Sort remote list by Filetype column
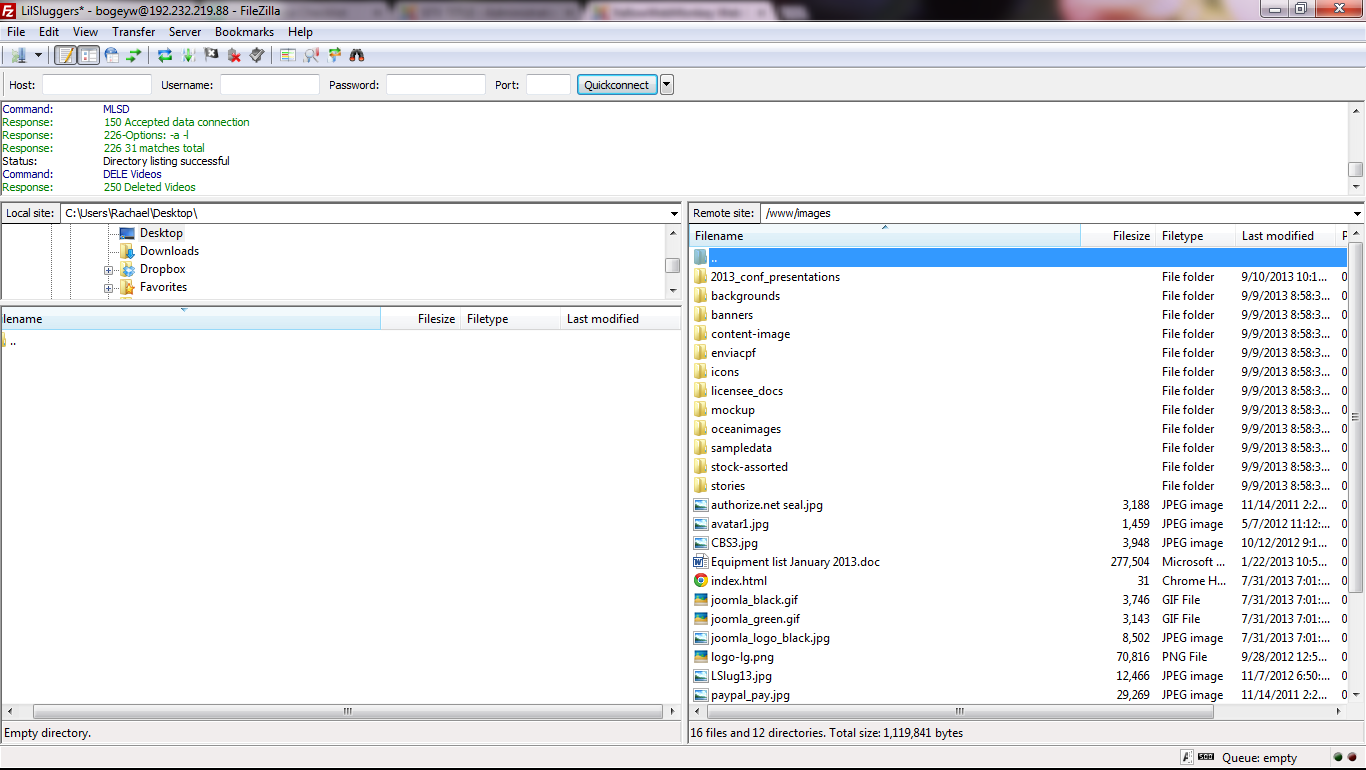Screen dimensions: 1366x770 (1196, 236)
